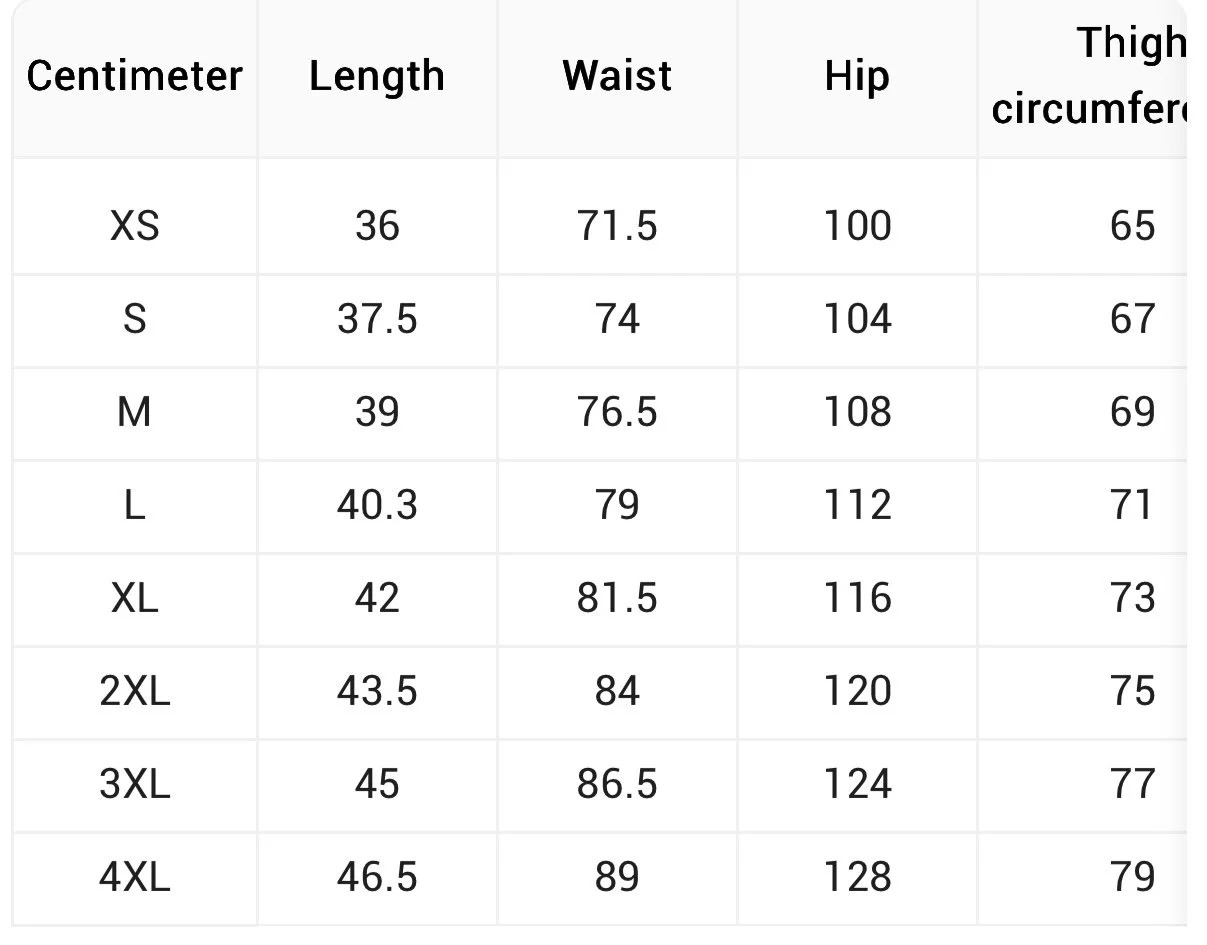Select the M size row label
This screenshot has height=945, width=1207.
tap(135, 412)
